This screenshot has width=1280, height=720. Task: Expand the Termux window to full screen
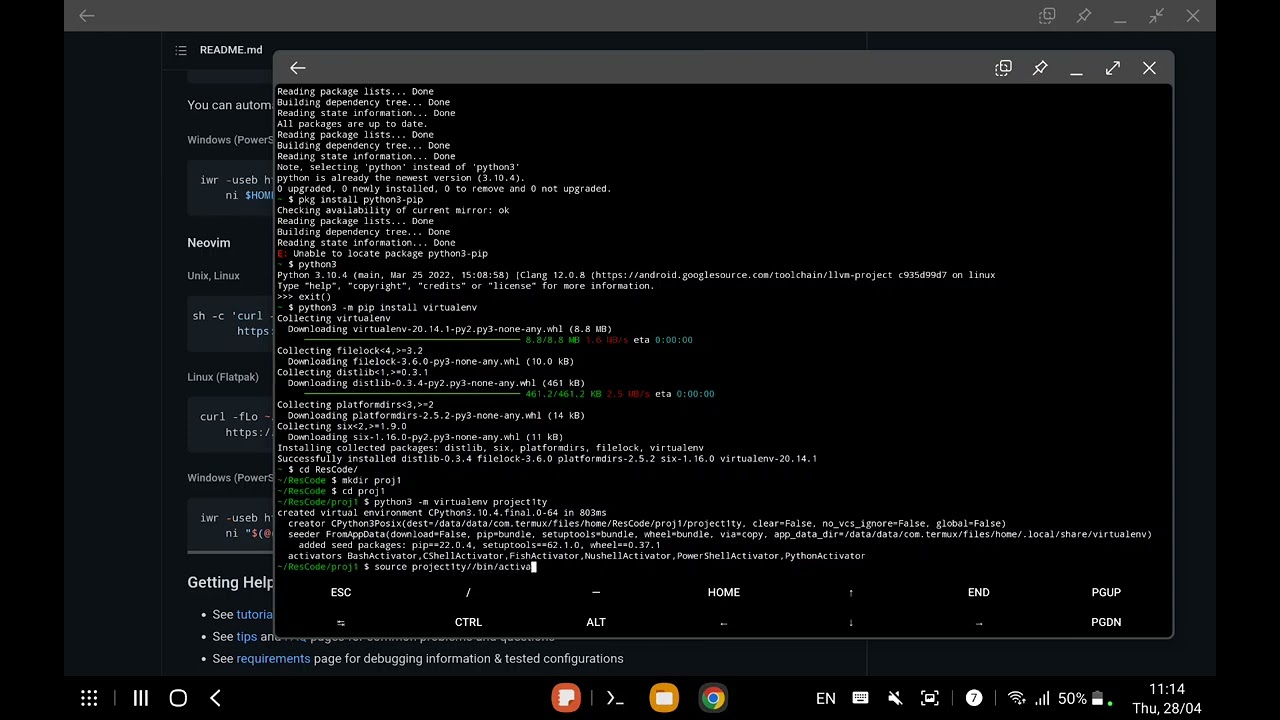pyautogui.click(x=1113, y=68)
